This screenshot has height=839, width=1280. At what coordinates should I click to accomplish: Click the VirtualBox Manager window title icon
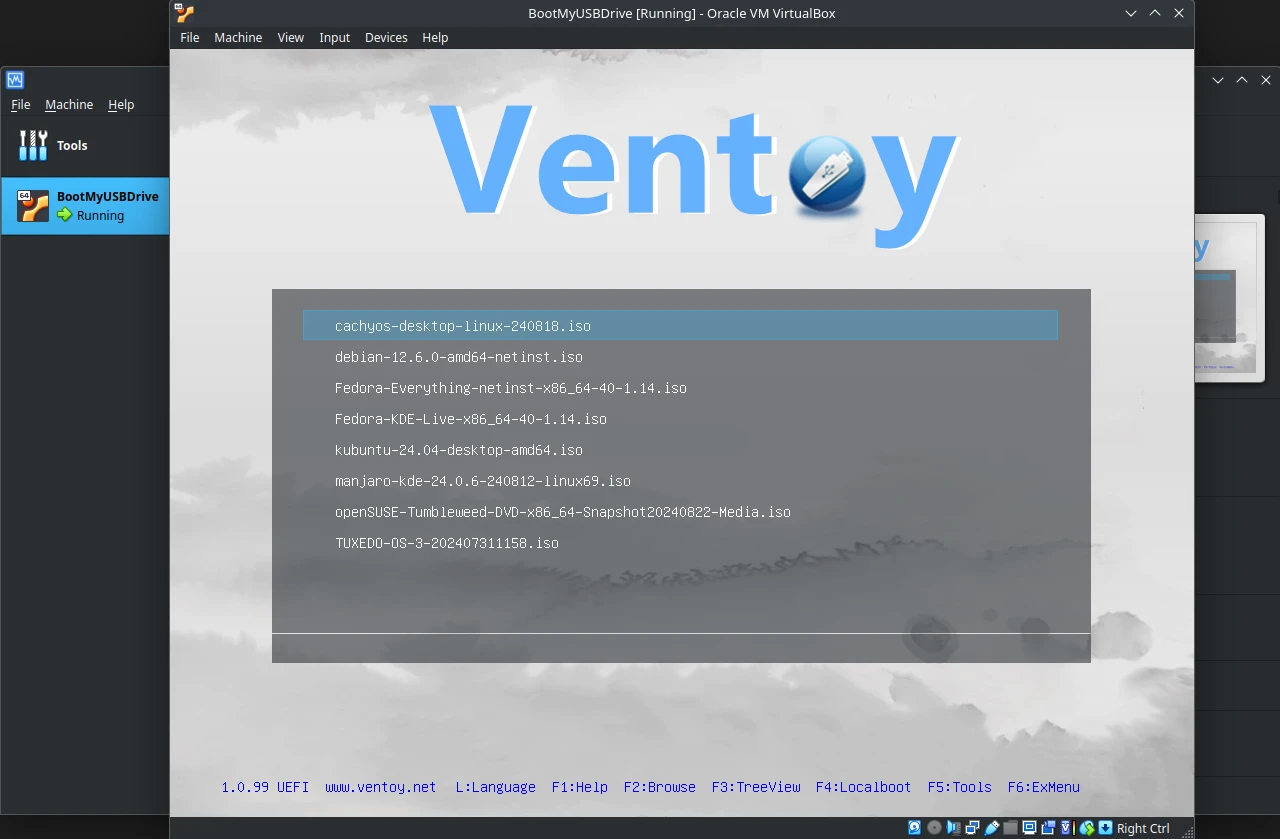click(15, 80)
